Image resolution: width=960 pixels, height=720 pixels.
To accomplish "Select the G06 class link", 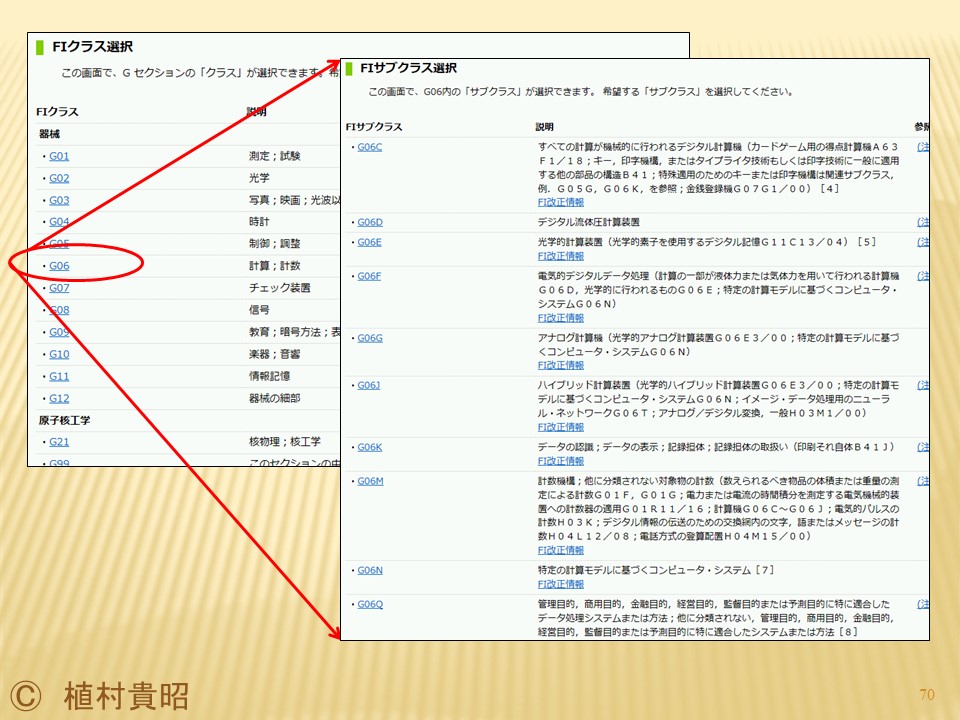I will click(59, 266).
